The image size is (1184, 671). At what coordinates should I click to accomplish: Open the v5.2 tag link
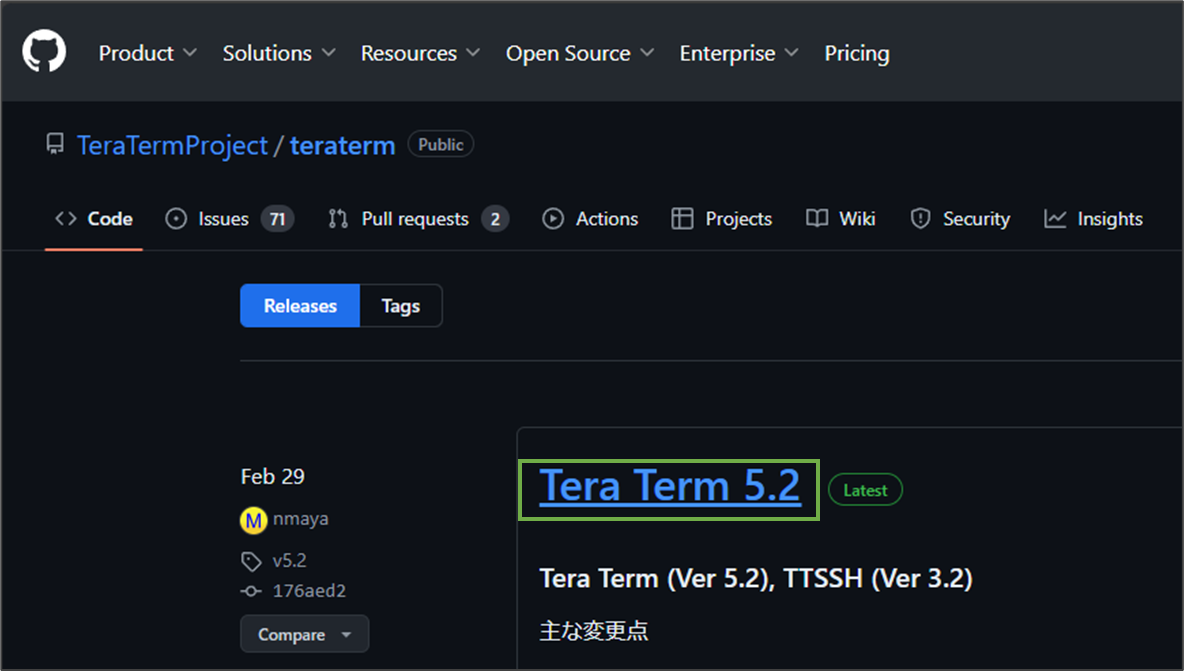point(289,561)
